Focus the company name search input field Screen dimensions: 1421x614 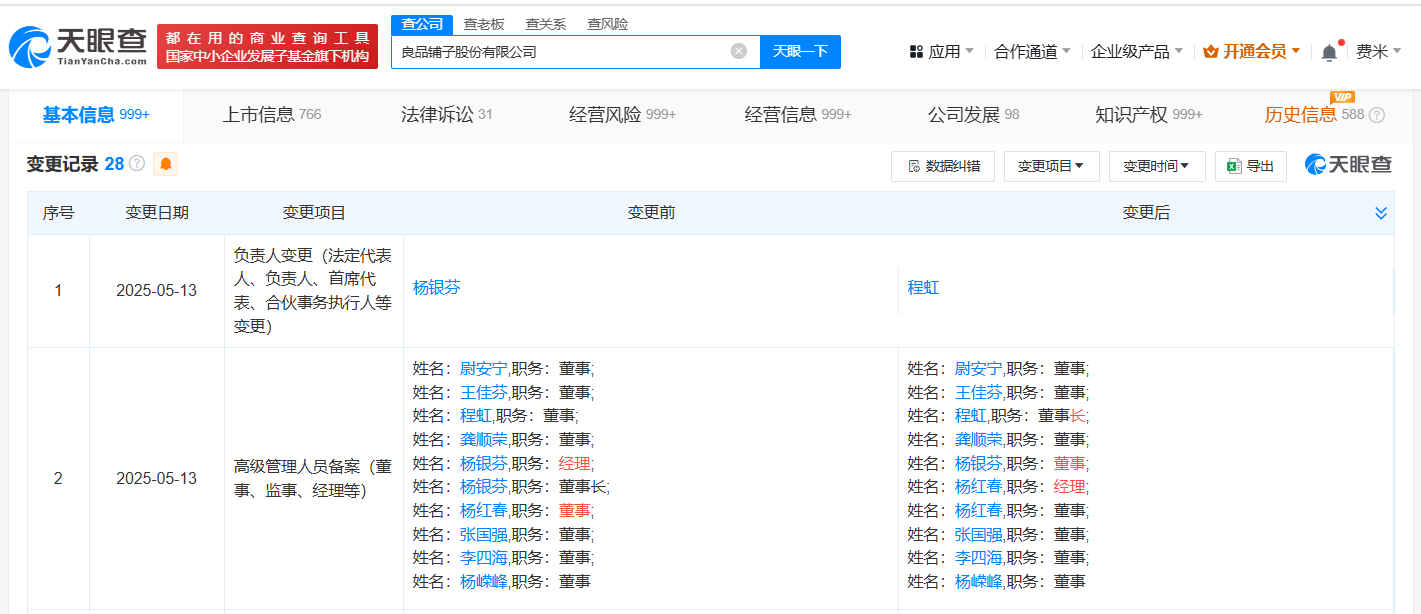560,51
